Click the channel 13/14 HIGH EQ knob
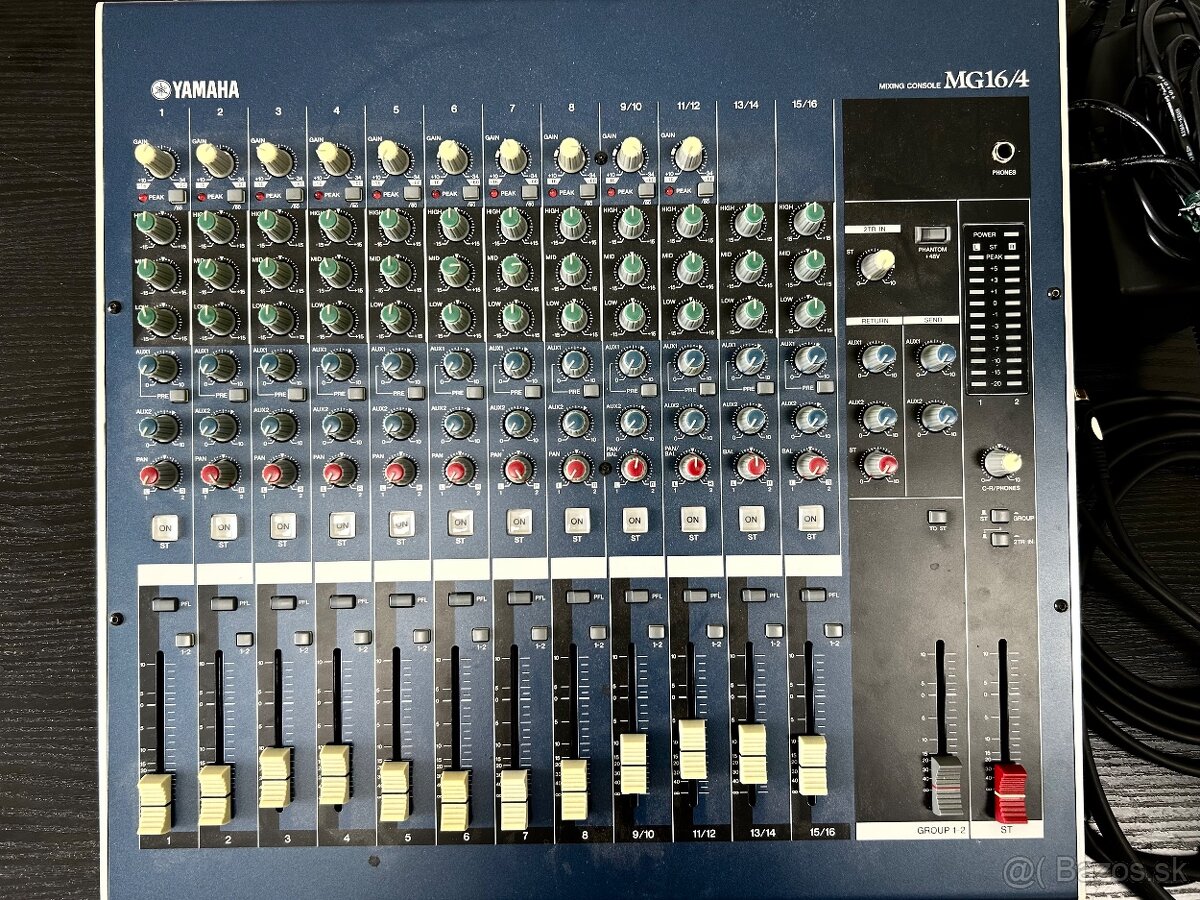This screenshot has width=1200, height=900. pyautogui.click(x=749, y=221)
